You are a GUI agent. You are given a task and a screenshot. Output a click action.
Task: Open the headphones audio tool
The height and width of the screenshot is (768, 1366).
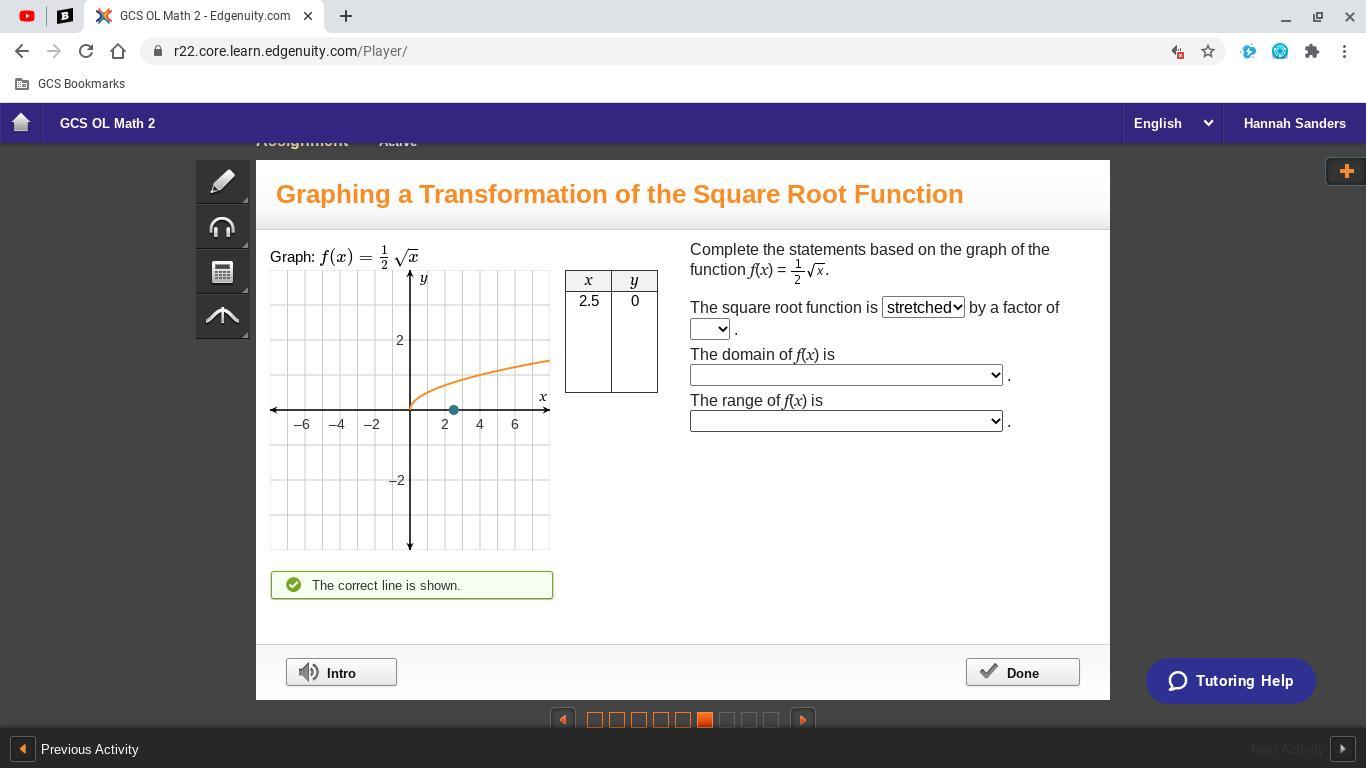[222, 227]
